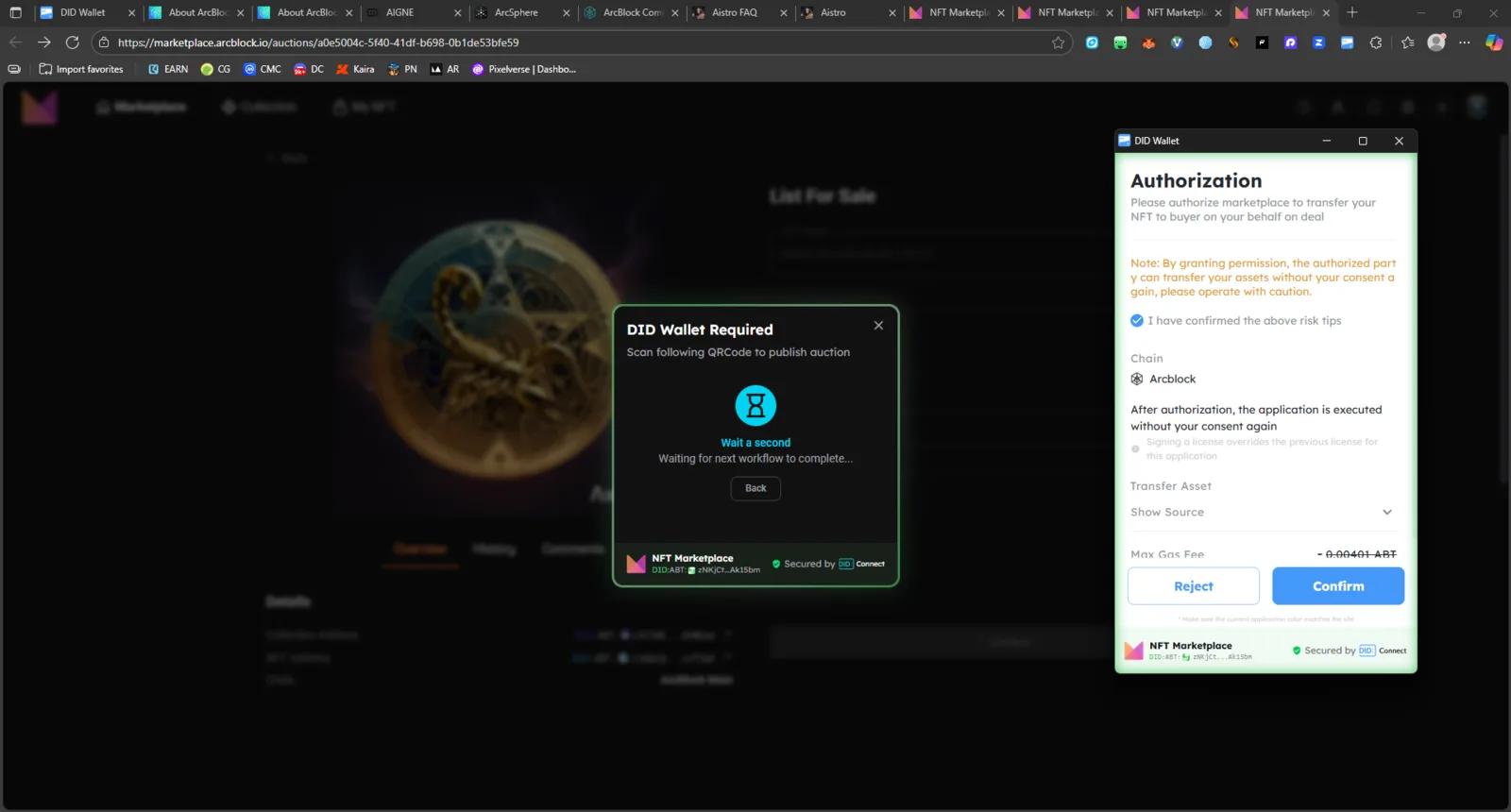
Task: Confirm the authorization in DID Wallet
Action: 1338,586
